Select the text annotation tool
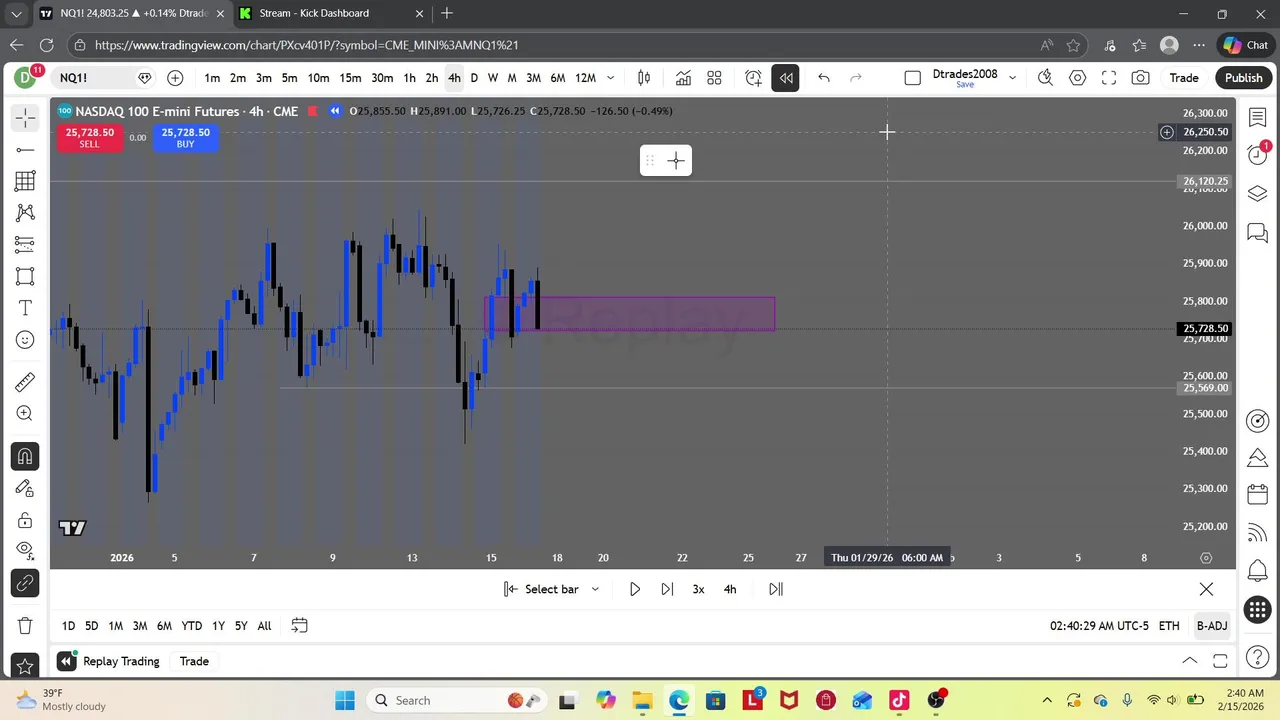Viewport: 1280px width, 720px height. (25, 308)
